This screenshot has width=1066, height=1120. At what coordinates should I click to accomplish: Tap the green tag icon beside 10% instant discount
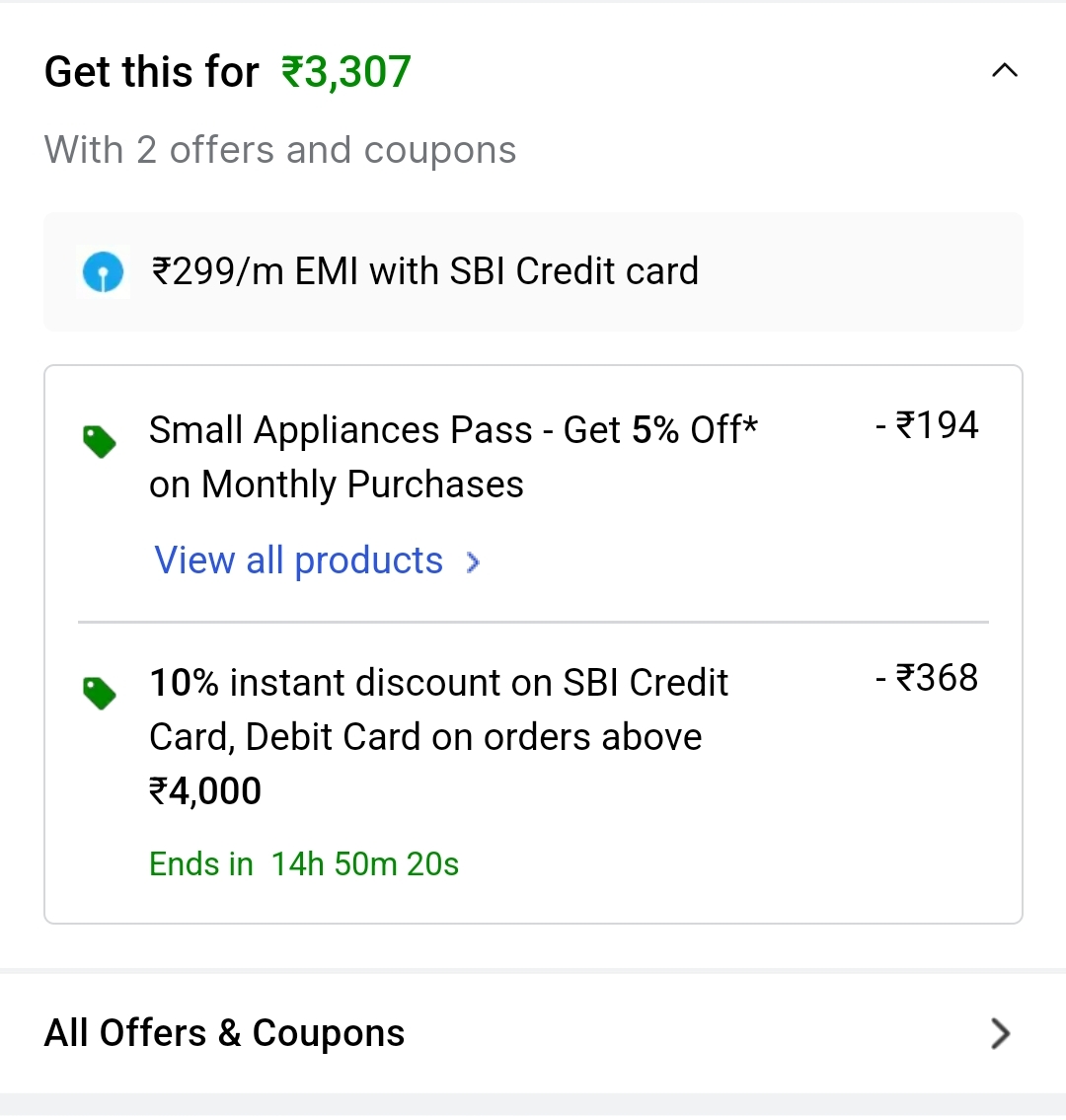[x=100, y=694]
